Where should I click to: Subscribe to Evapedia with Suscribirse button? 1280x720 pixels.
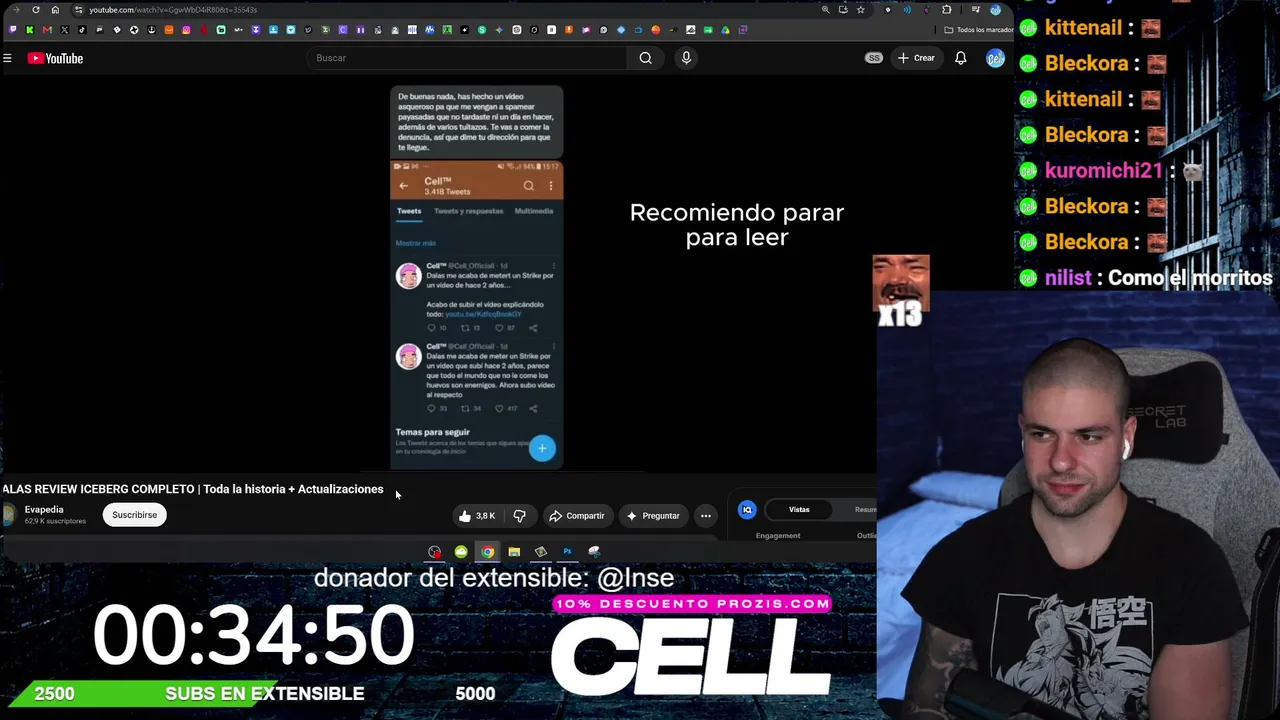tap(134, 515)
